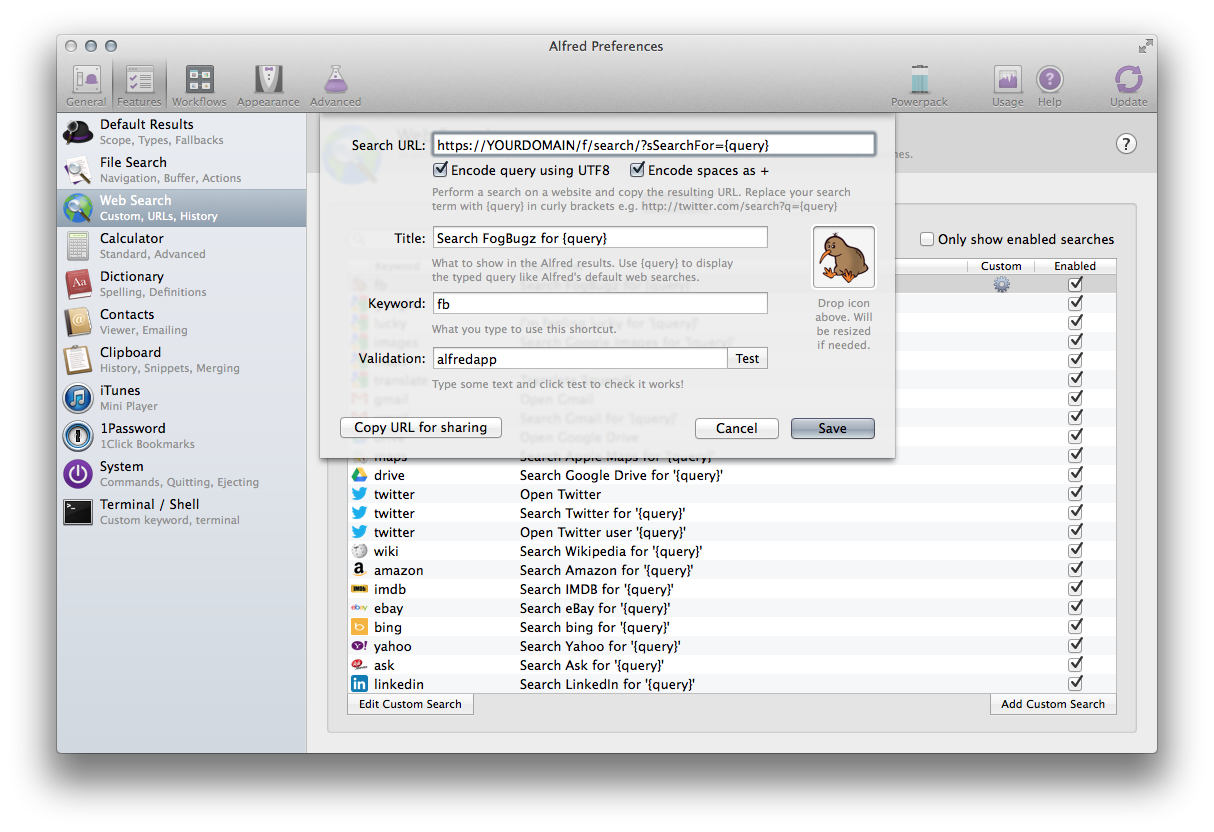
Task: Click the Google Drive icon for drive
Action: [x=359, y=475]
